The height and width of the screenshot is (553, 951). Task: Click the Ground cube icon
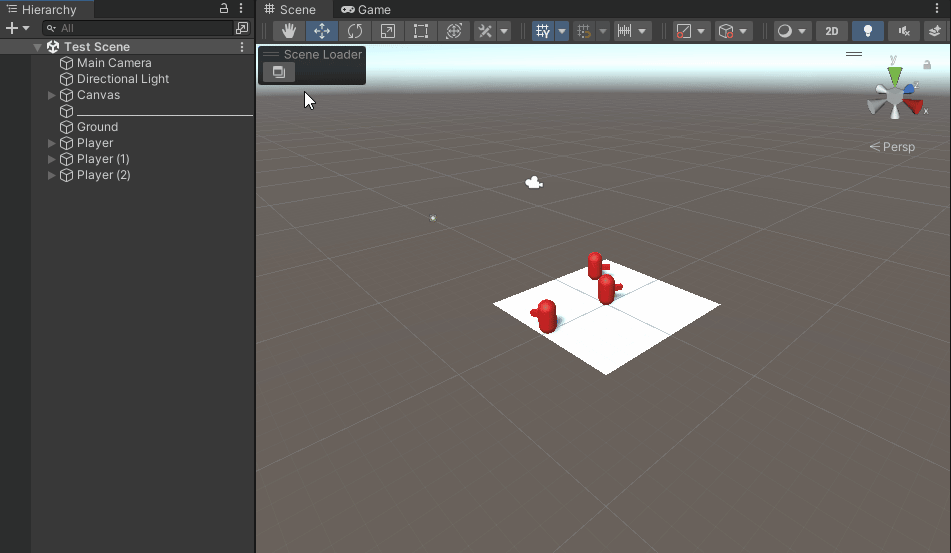coord(66,127)
